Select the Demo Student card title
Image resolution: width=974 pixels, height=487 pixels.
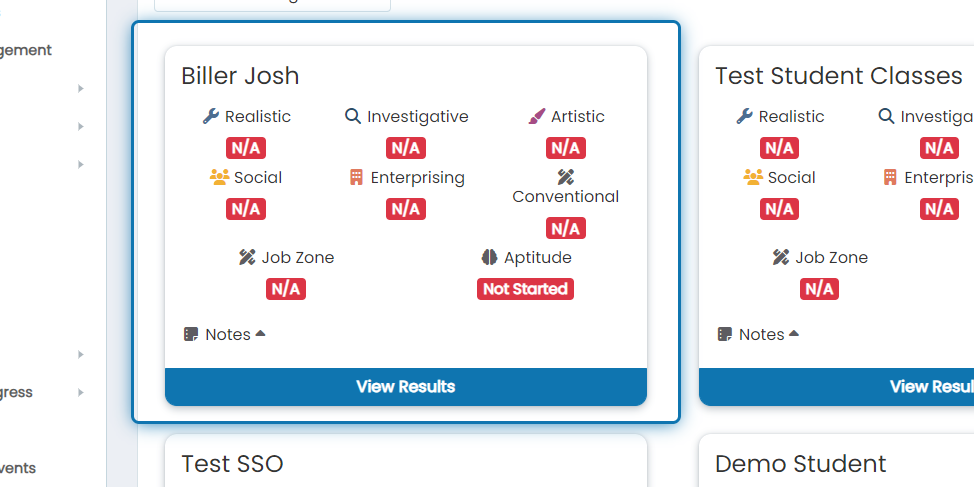(801, 464)
